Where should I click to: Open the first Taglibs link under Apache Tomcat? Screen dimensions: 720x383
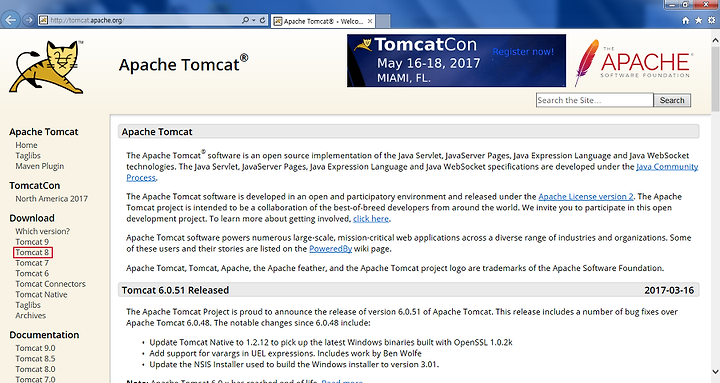pyautogui.click(x=28, y=156)
